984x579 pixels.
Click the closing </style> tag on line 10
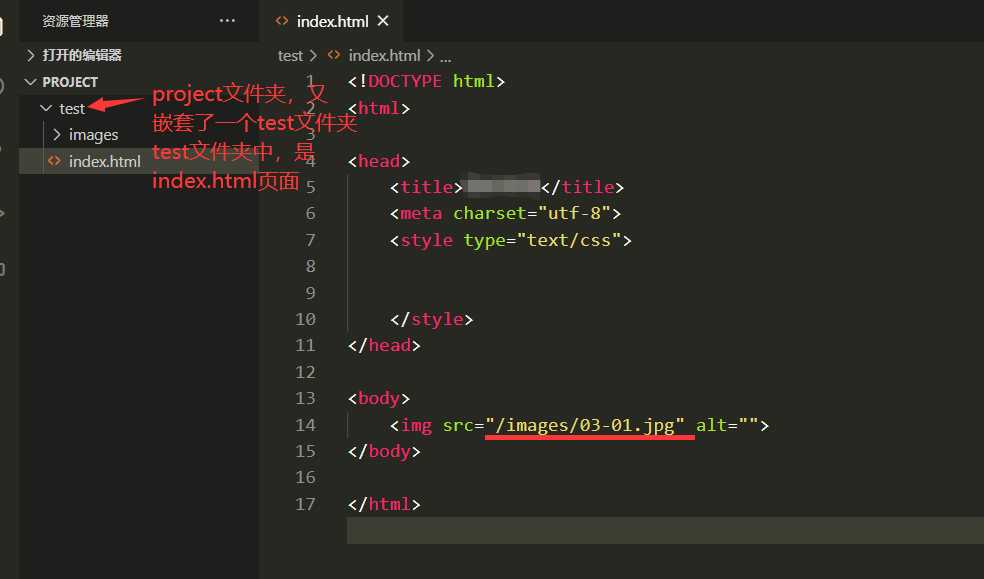click(431, 319)
